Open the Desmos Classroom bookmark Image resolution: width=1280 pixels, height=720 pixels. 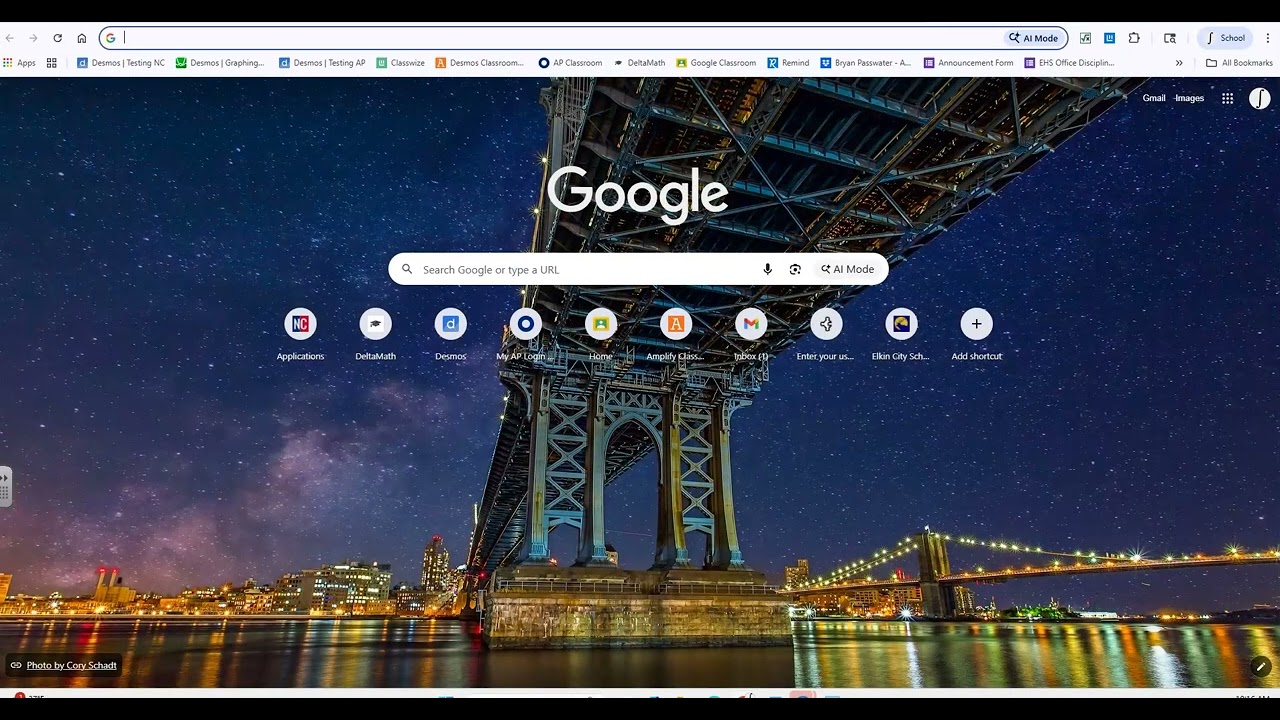coord(479,63)
